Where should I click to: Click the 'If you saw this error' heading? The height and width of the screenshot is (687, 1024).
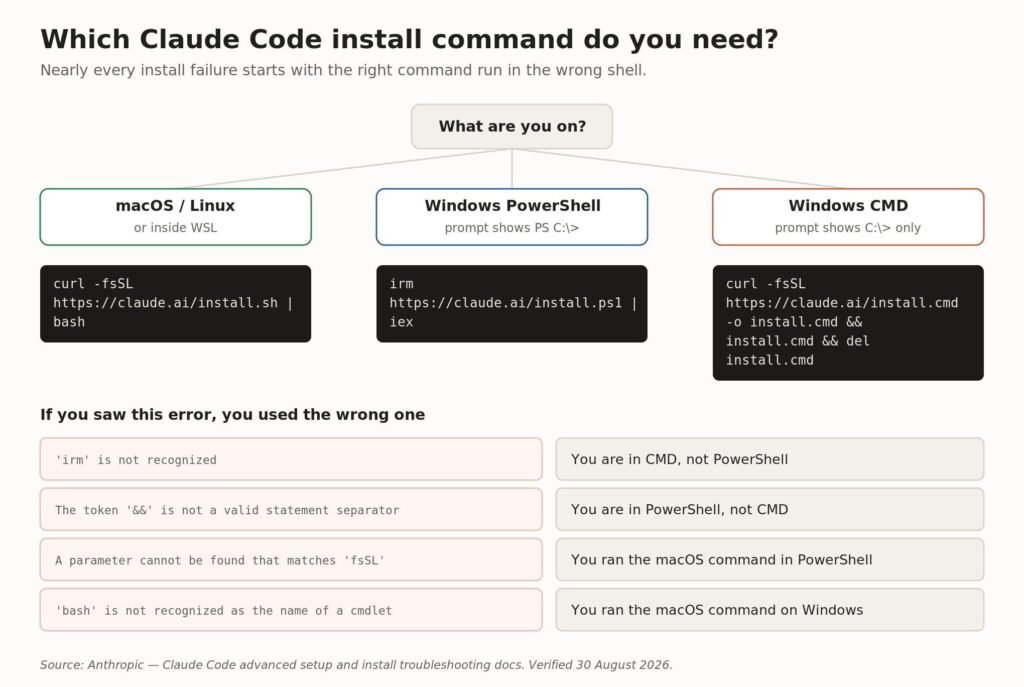coord(232,415)
